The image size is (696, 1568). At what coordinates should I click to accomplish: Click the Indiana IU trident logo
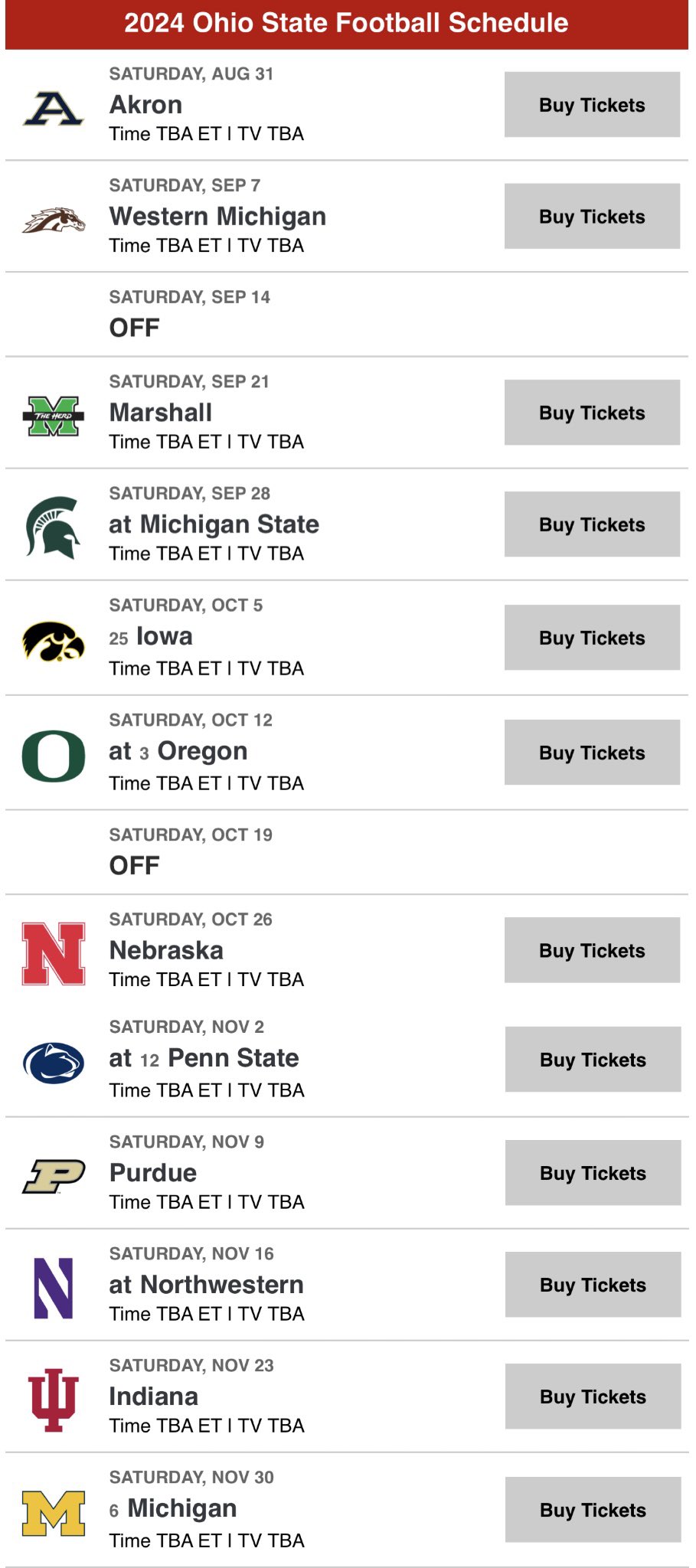[x=53, y=1400]
